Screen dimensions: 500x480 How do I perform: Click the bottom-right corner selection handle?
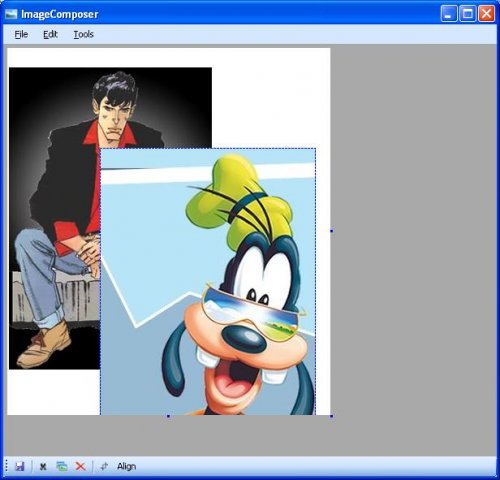click(x=331, y=416)
